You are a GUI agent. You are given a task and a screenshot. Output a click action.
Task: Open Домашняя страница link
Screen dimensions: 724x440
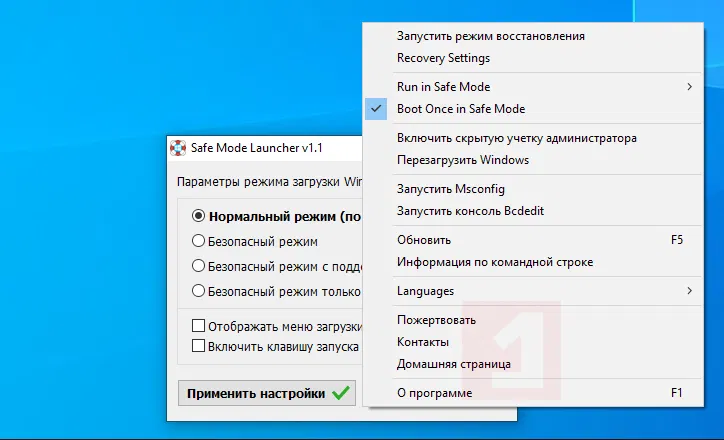click(x=453, y=364)
